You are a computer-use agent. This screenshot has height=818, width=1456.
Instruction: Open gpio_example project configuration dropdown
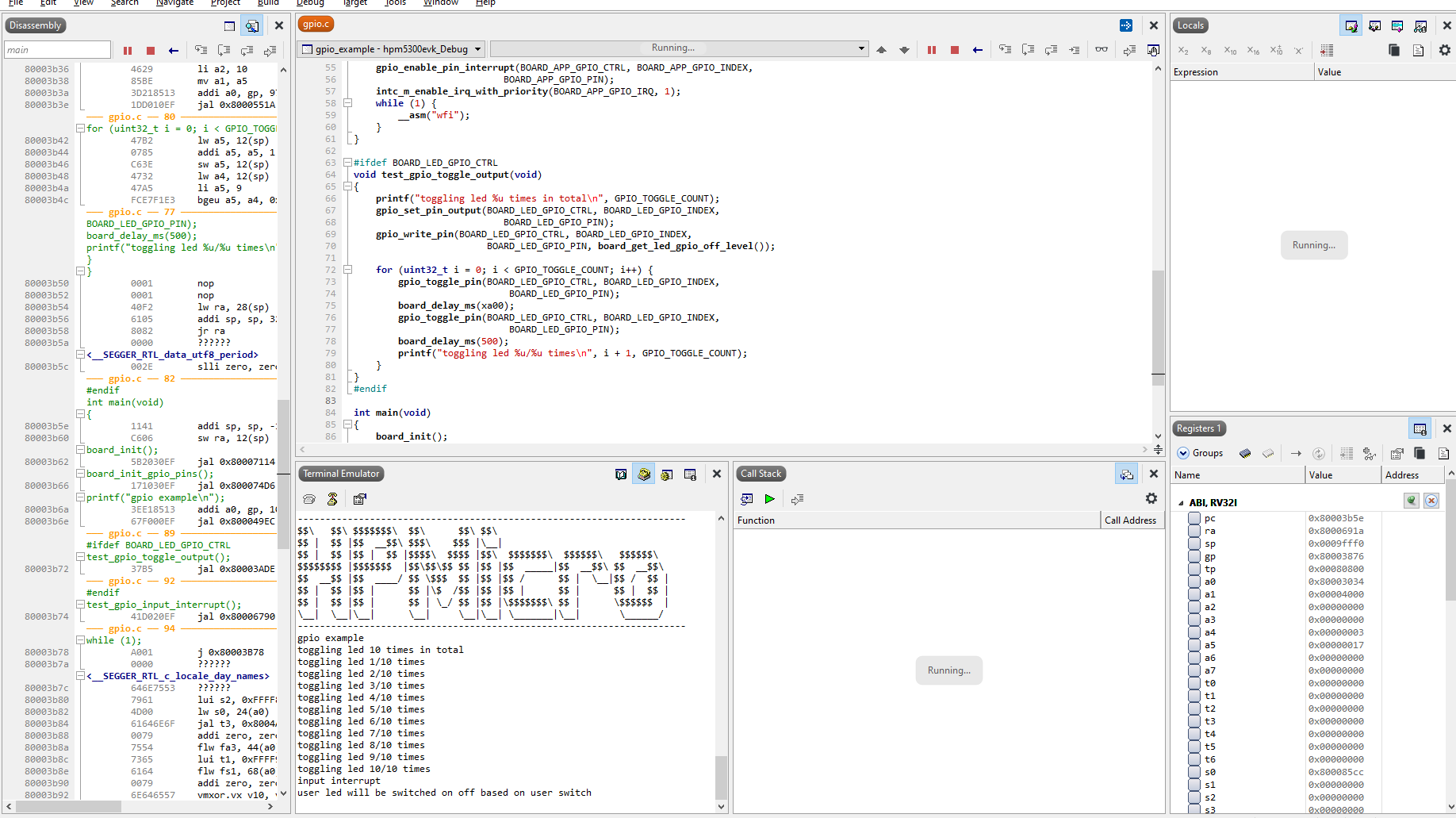point(391,49)
